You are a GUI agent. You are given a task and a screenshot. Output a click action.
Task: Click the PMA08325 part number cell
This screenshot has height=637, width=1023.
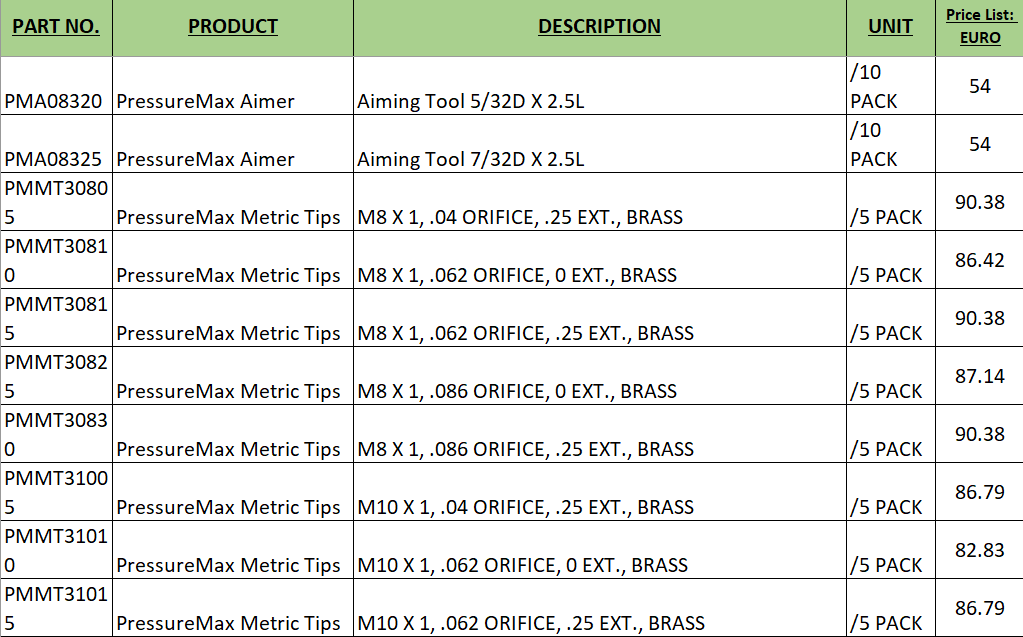click(x=56, y=144)
